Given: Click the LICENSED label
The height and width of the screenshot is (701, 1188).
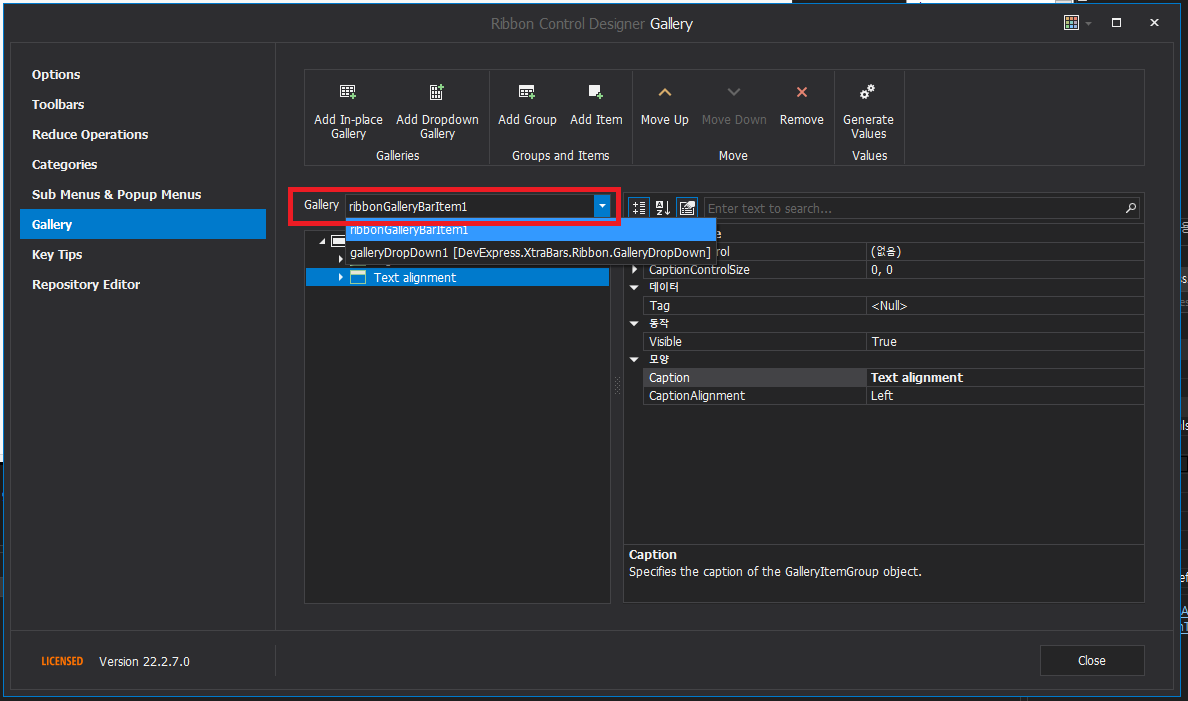Looking at the screenshot, I should (x=62, y=662).
